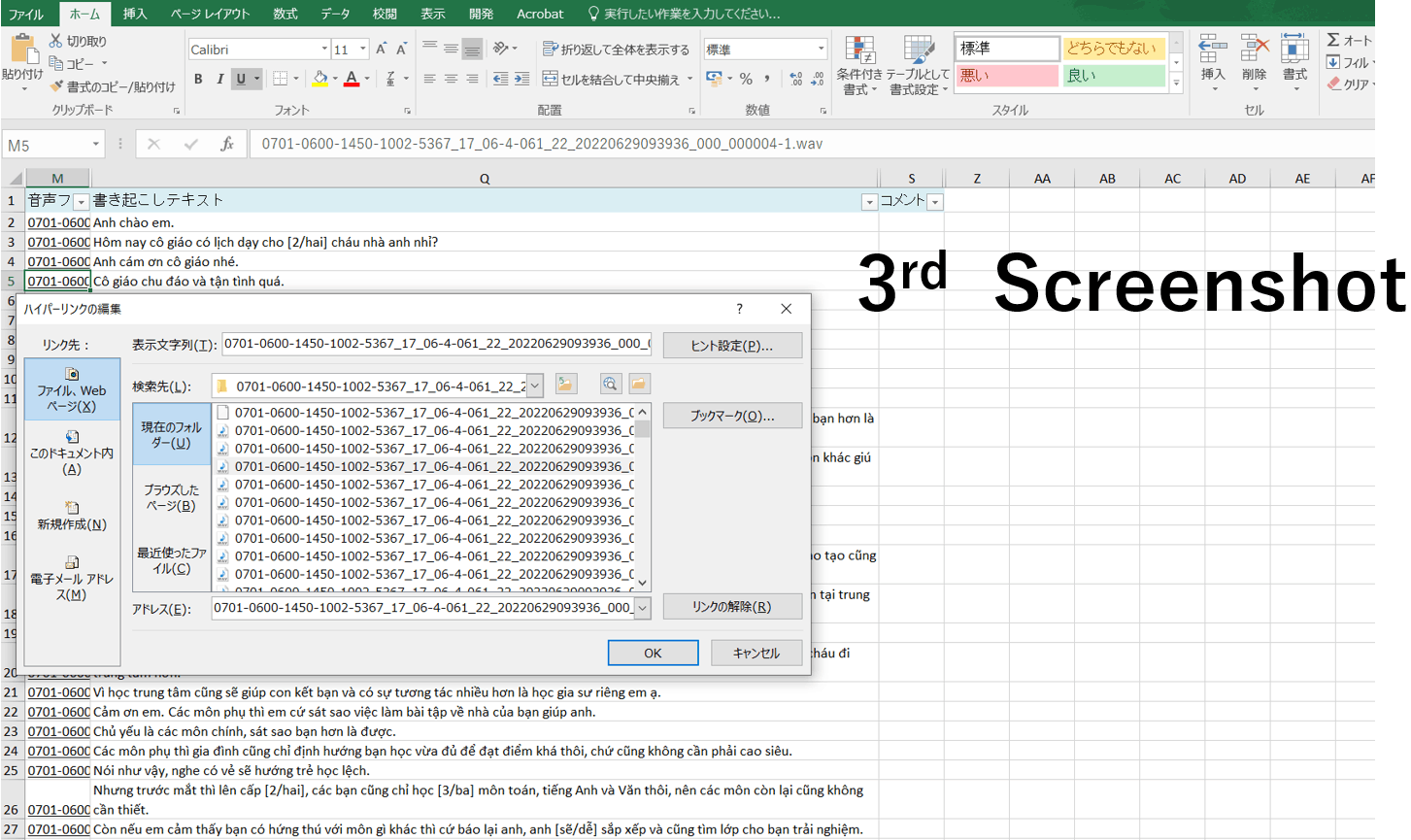Click the Paste (貼り付け) clipboard icon

point(23,50)
